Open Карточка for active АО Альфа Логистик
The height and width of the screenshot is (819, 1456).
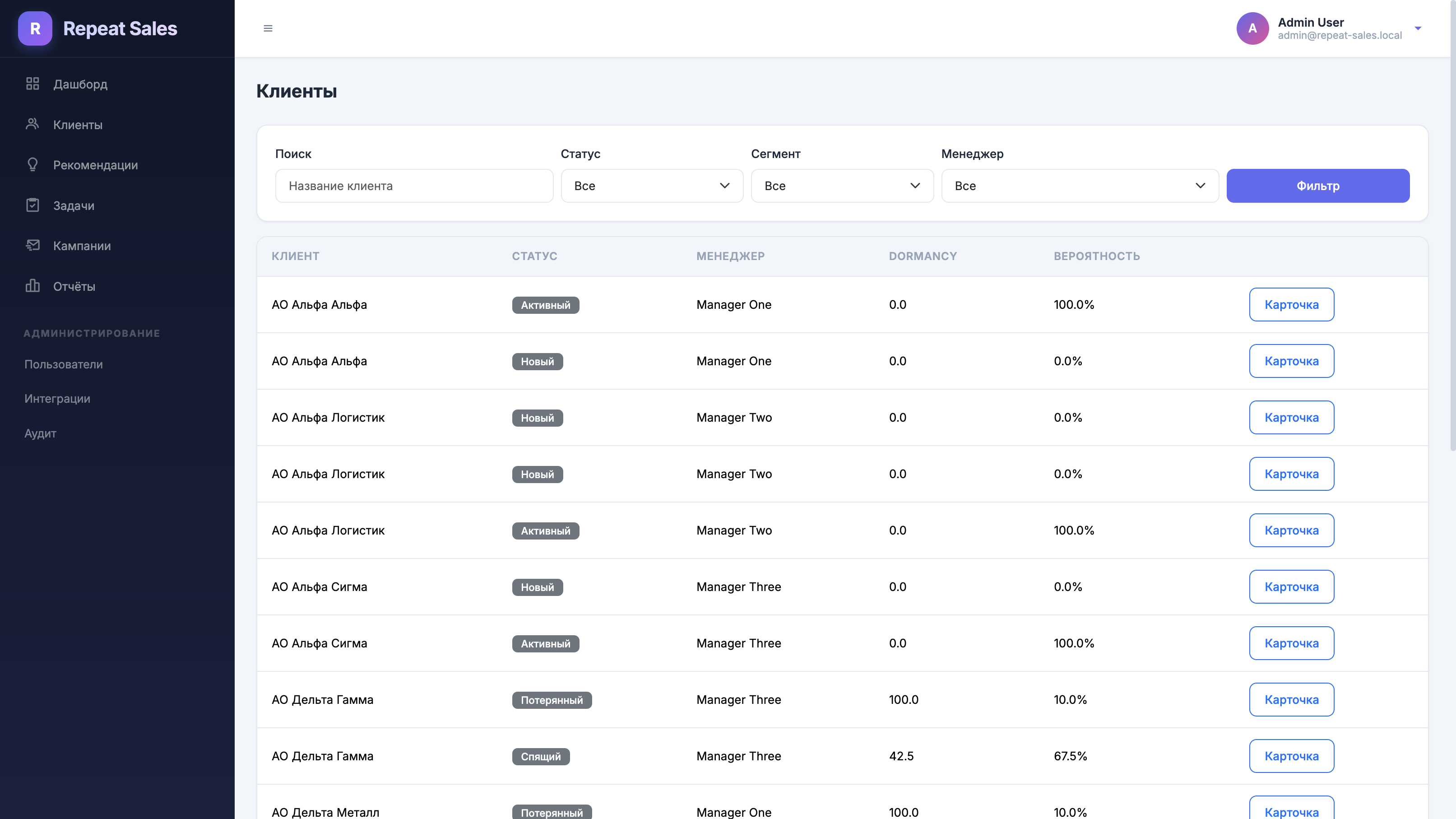coord(1292,530)
